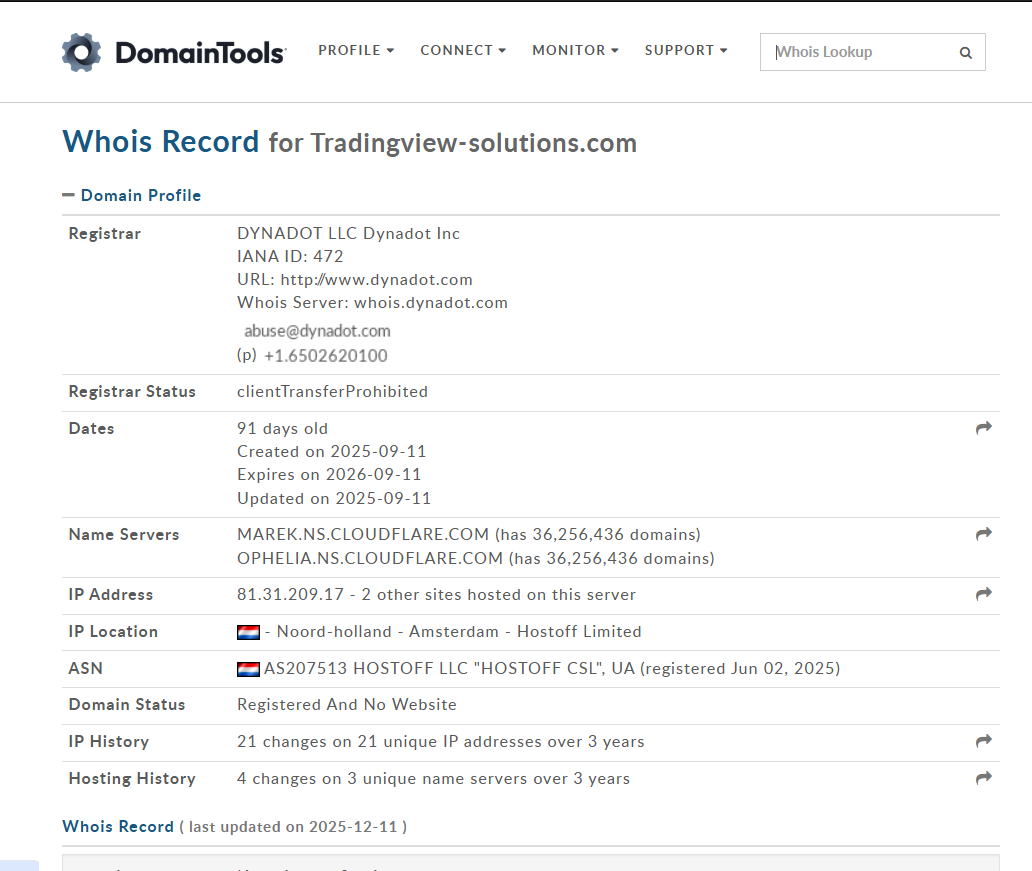
Task: Click the share arrow in Dates row
Action: (983, 428)
